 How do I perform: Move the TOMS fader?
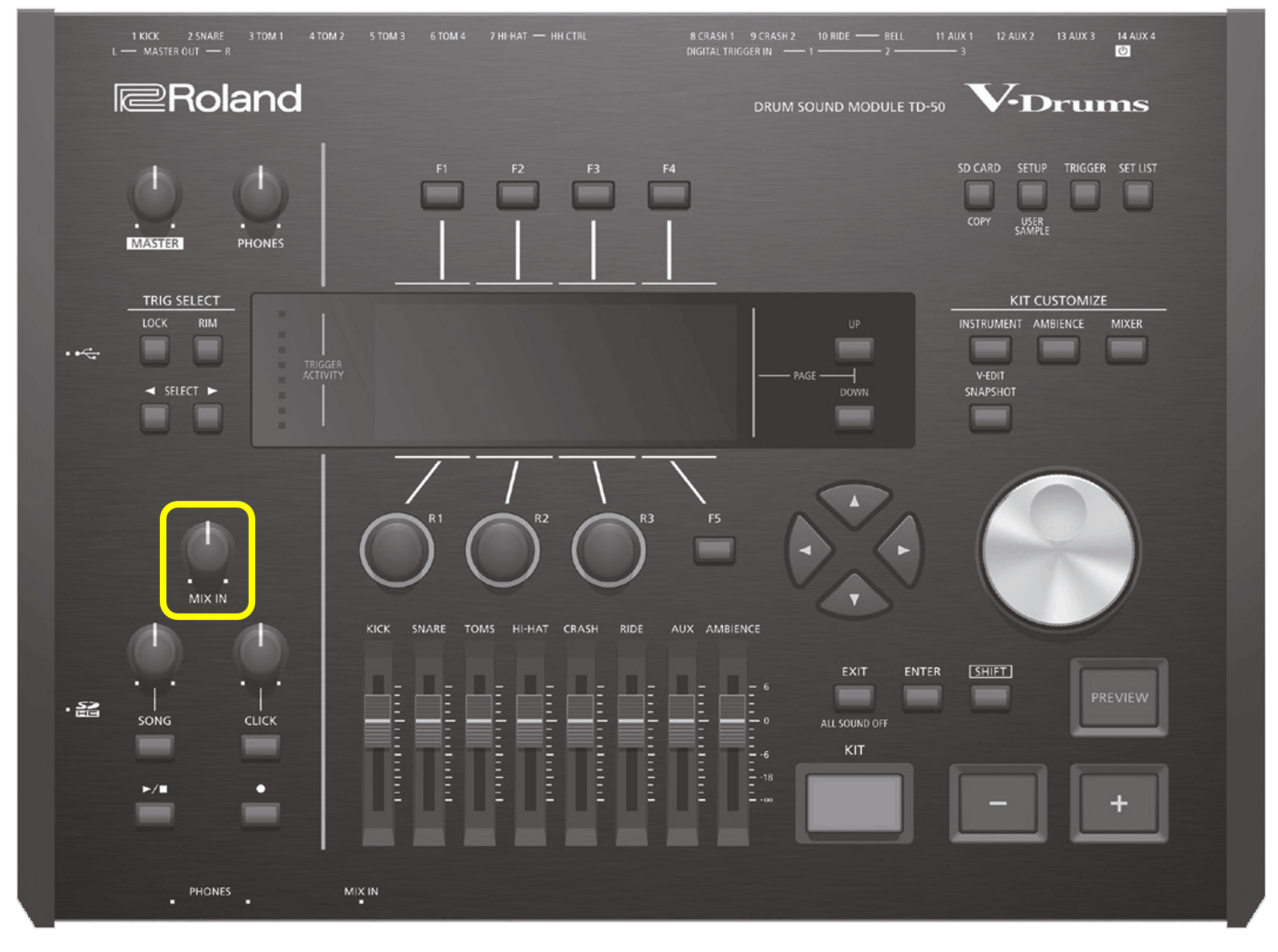[x=479, y=721]
